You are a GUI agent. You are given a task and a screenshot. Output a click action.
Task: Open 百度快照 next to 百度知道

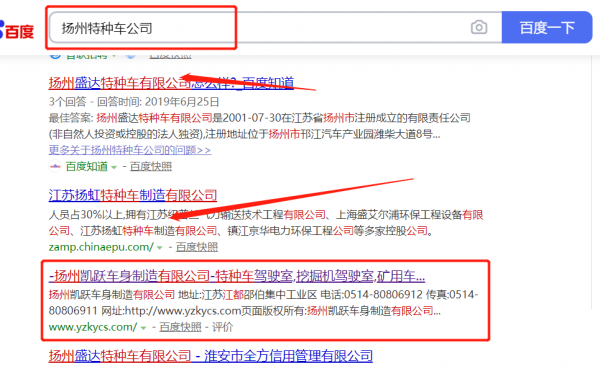[151, 167]
